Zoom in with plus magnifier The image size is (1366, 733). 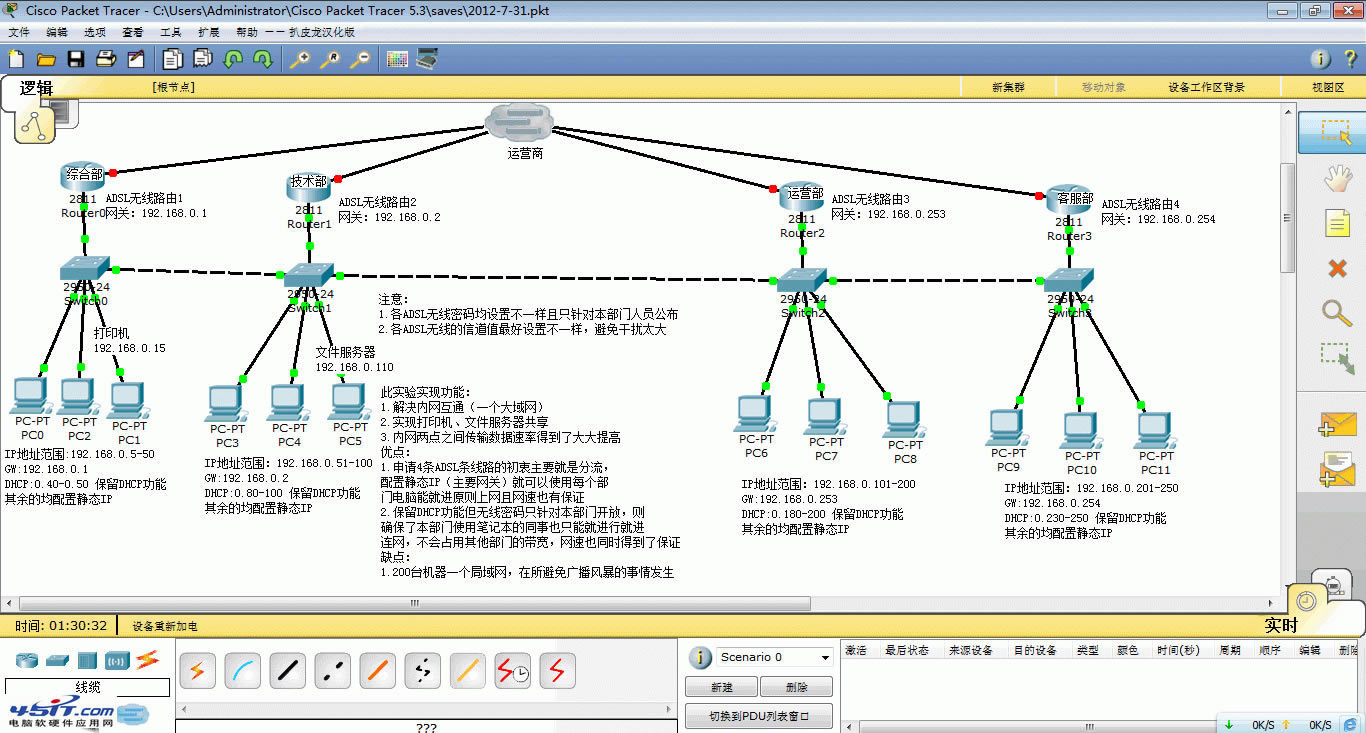click(x=300, y=59)
